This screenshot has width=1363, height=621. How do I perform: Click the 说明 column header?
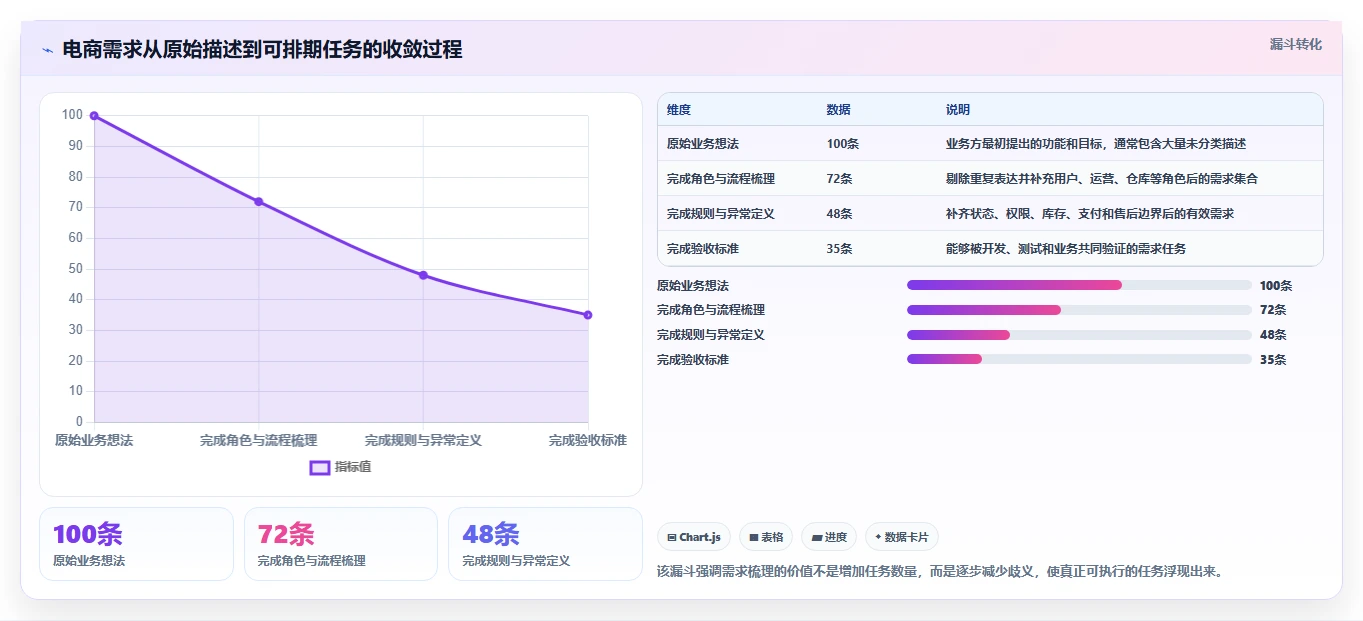click(x=958, y=110)
